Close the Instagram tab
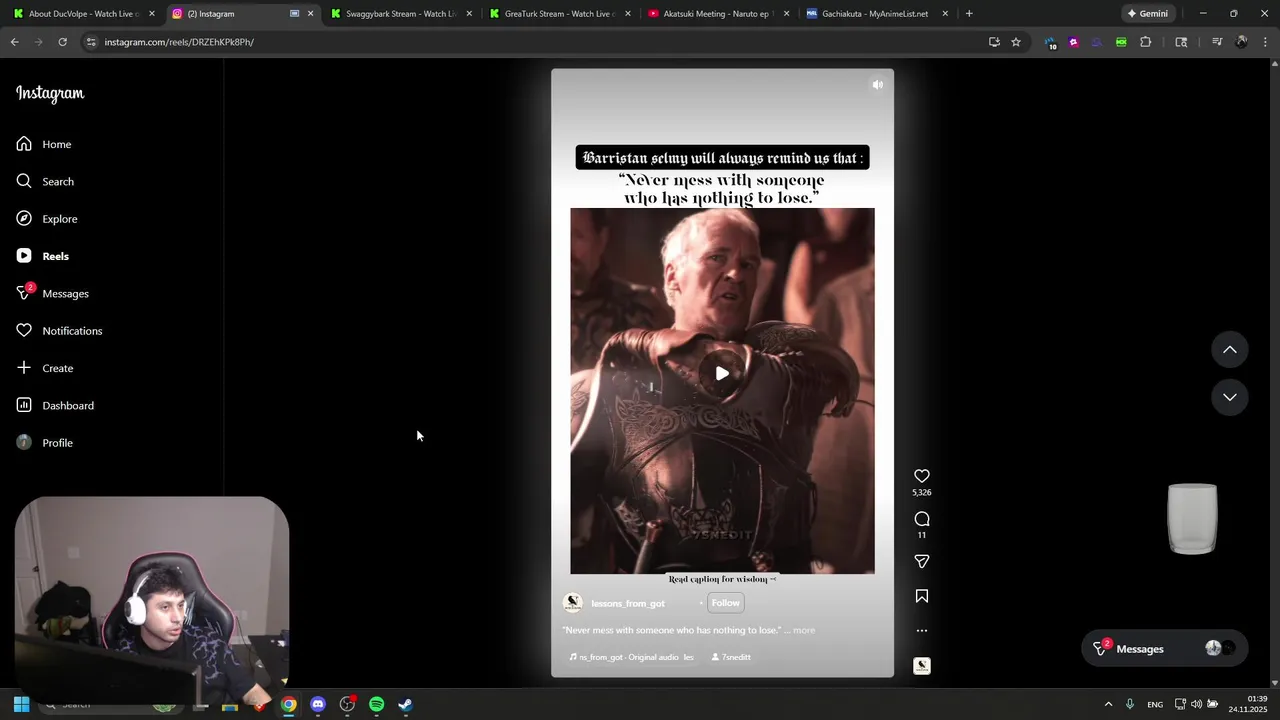The width and height of the screenshot is (1280, 720). (x=310, y=14)
